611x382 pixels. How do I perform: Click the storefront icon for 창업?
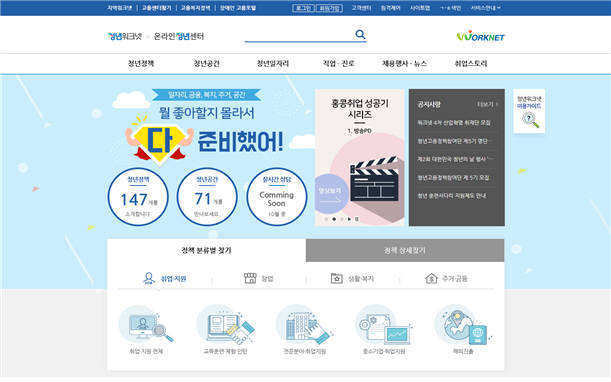(x=250, y=278)
